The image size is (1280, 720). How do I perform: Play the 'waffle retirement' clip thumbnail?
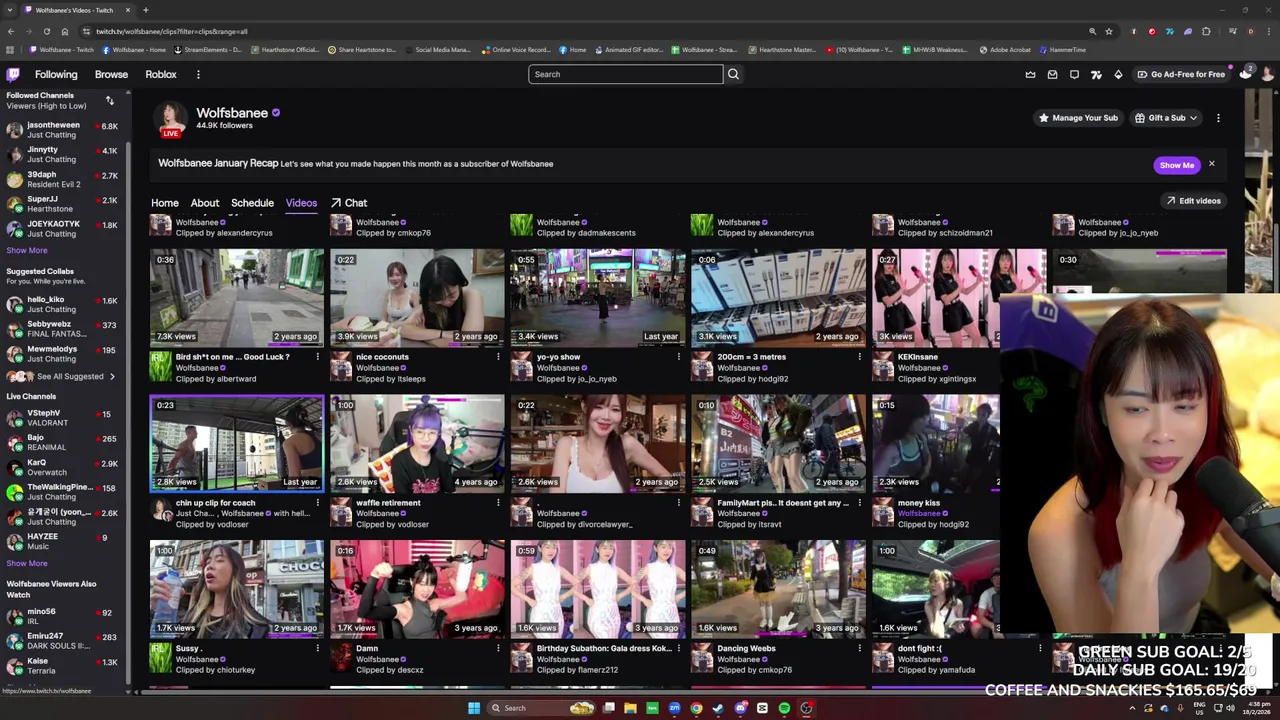pos(417,443)
